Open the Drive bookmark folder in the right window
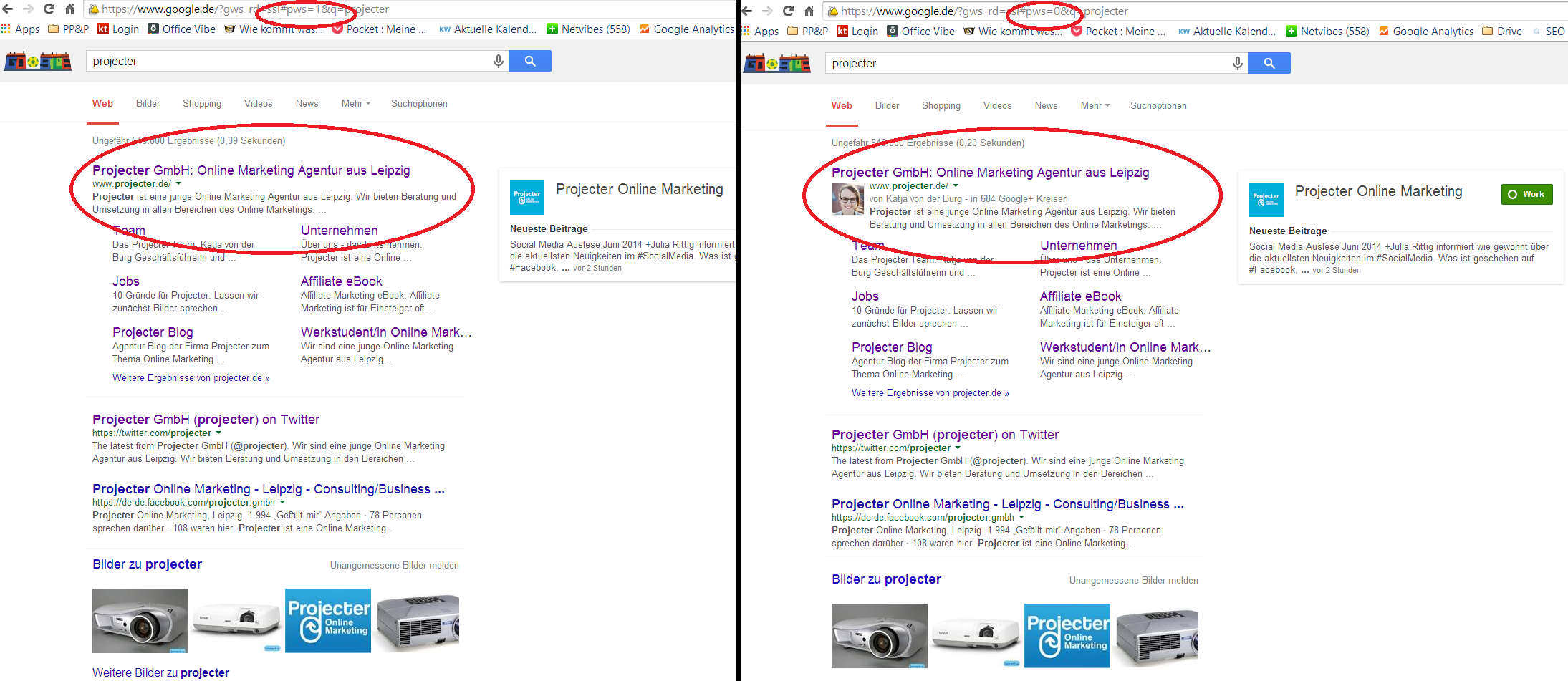The width and height of the screenshot is (1568, 681). 1501,32
